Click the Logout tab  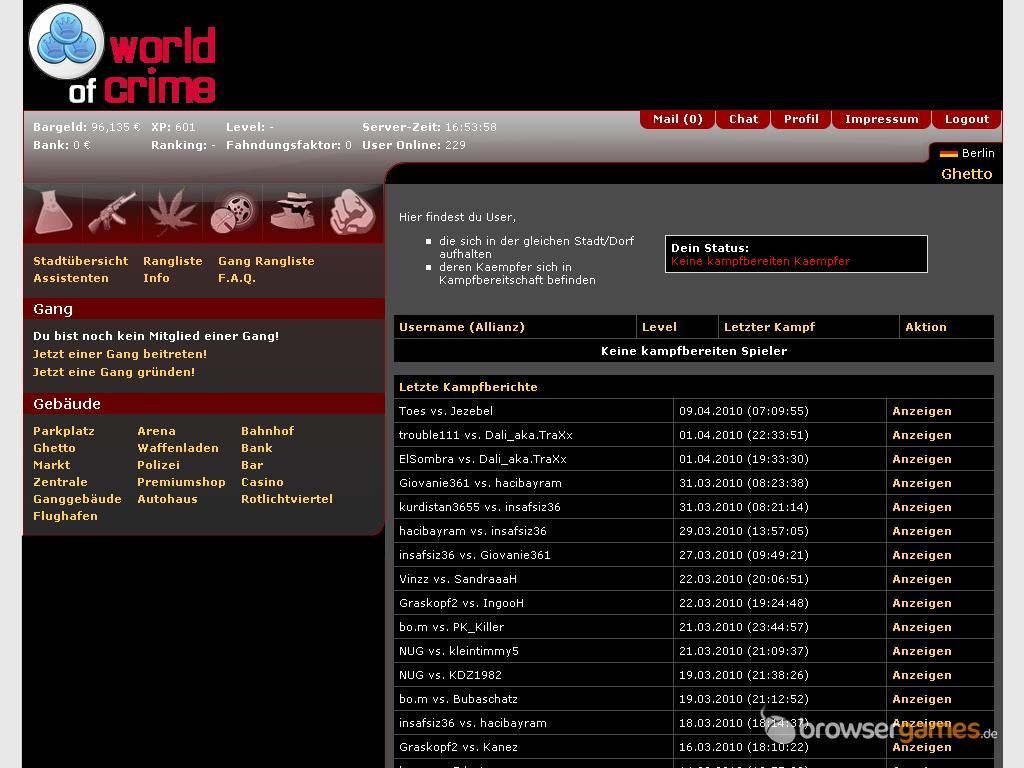(967, 119)
